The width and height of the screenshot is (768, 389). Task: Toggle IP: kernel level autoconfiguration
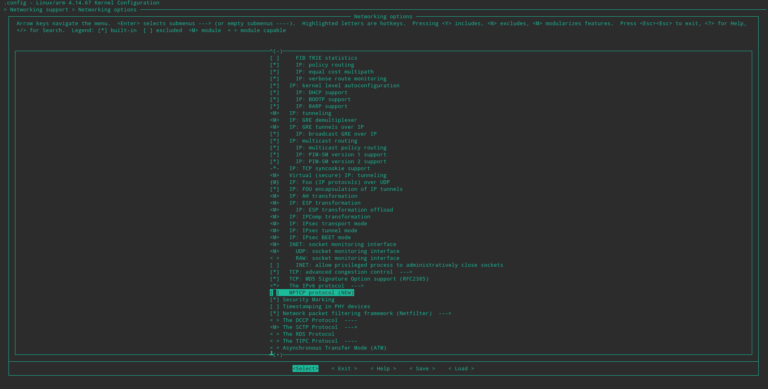335,85
